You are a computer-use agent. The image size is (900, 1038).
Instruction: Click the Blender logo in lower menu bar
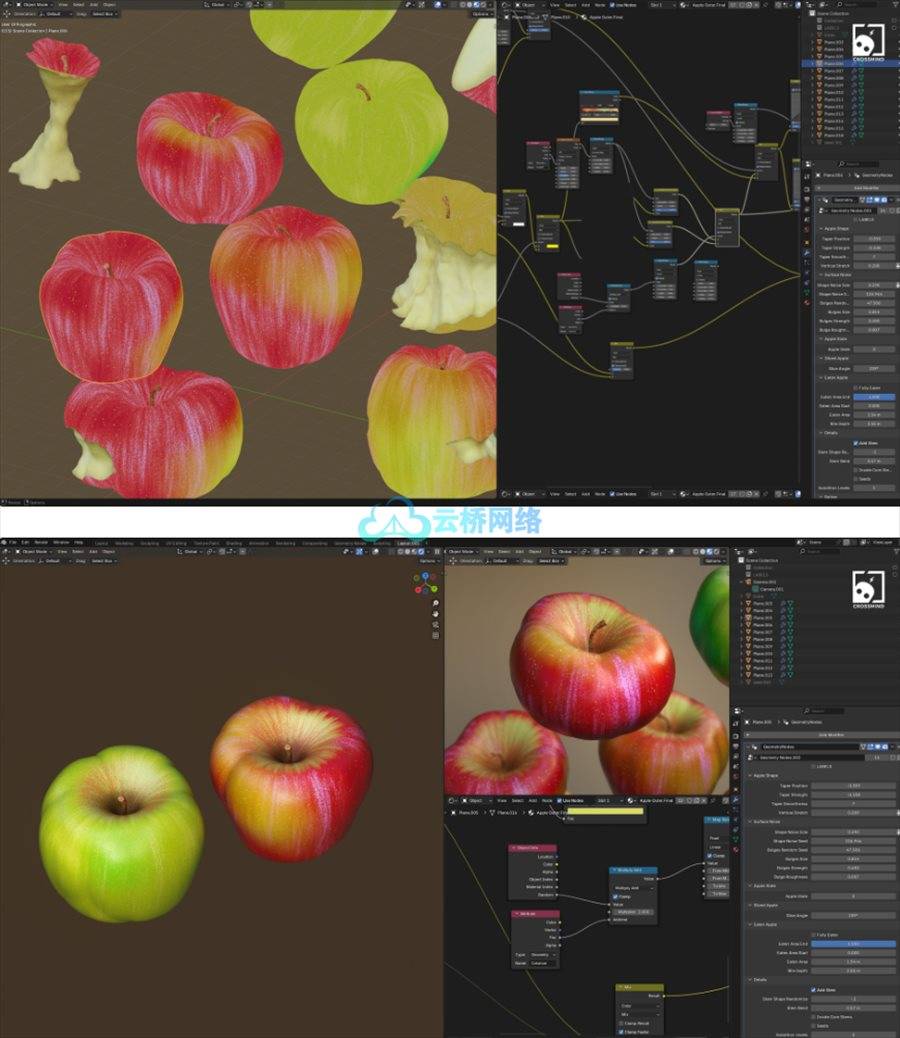point(4,542)
